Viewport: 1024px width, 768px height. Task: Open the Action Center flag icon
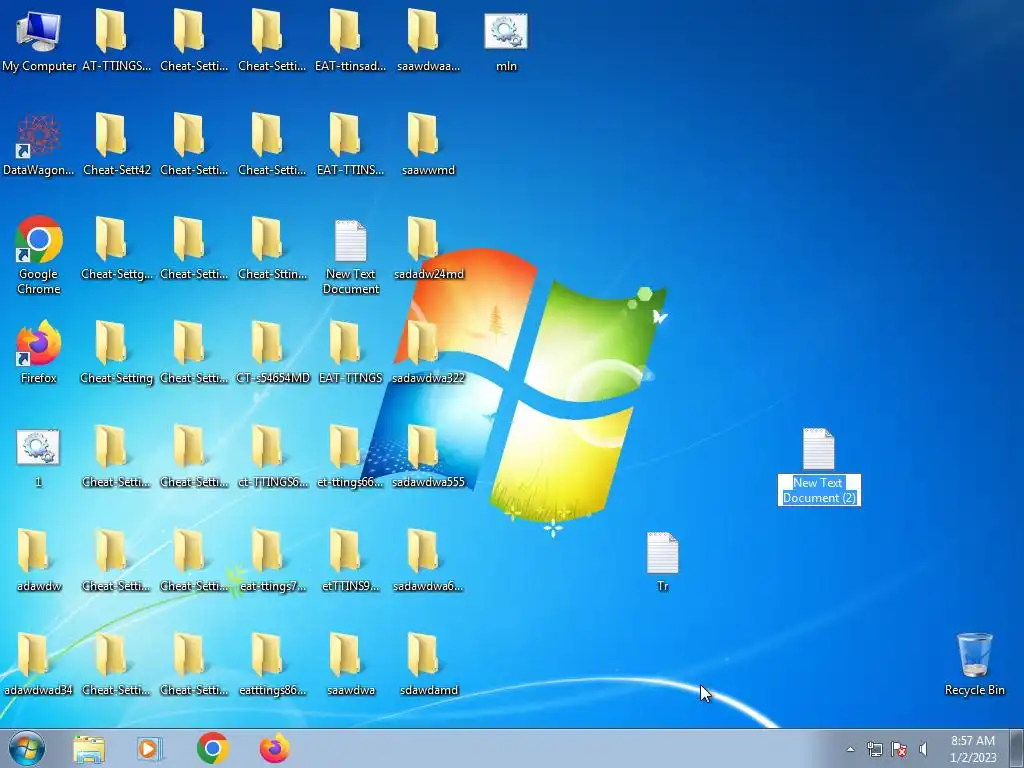pos(899,749)
